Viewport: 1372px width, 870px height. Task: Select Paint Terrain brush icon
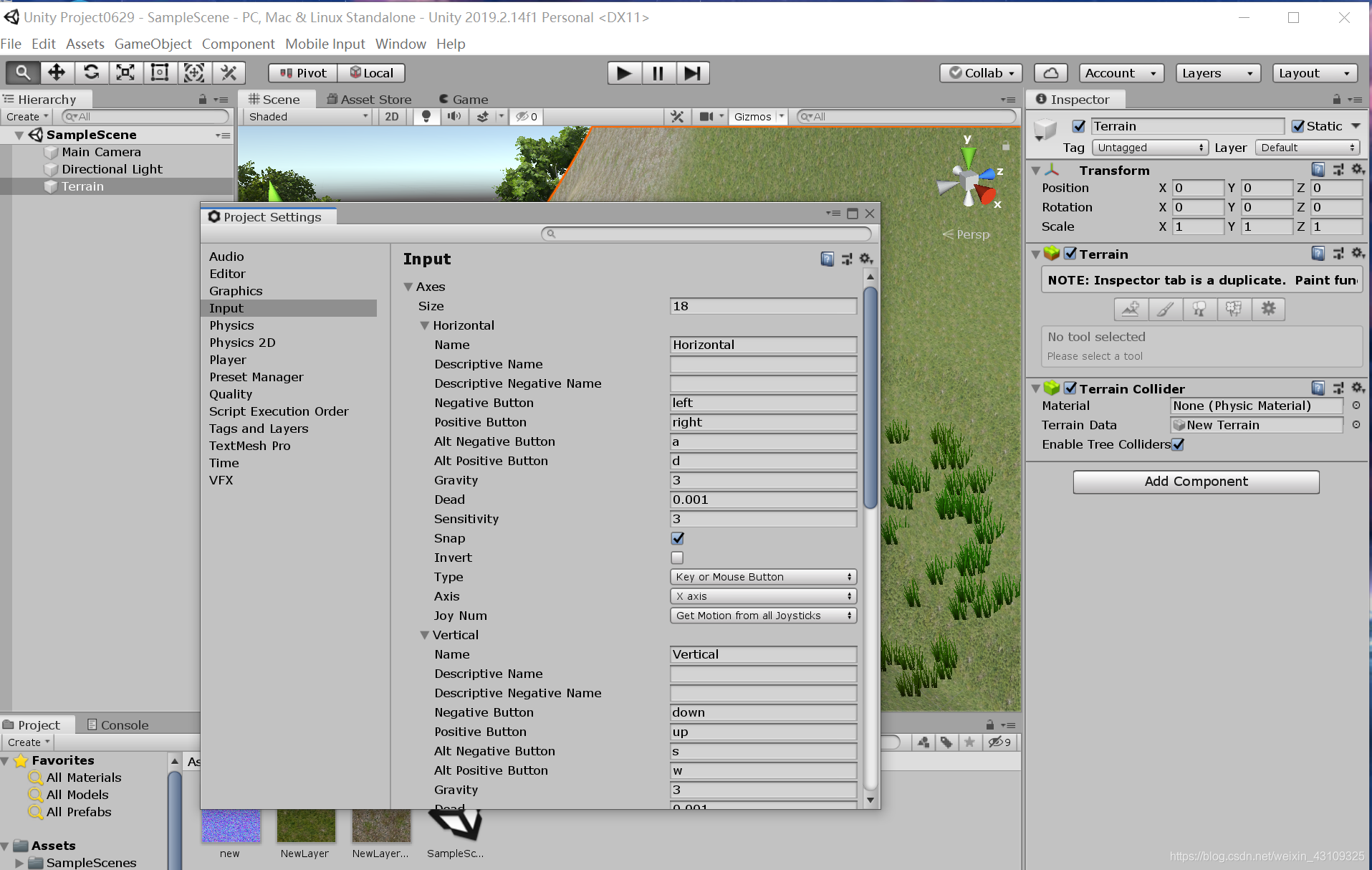[x=1165, y=309]
